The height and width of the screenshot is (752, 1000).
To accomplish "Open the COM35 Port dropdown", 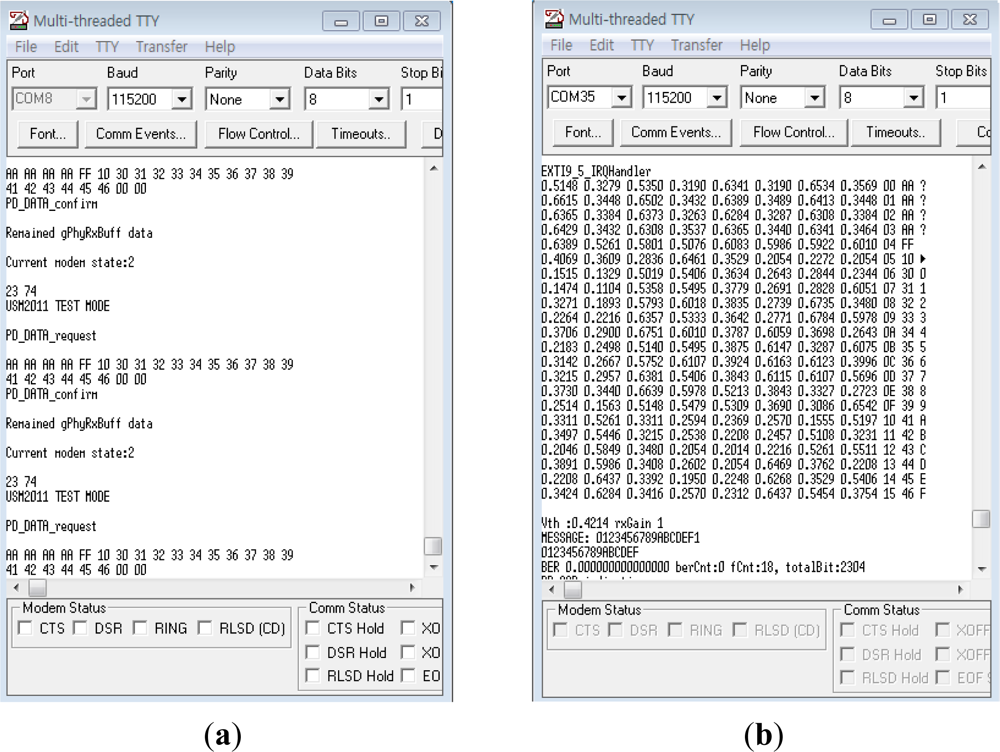I will [621, 98].
